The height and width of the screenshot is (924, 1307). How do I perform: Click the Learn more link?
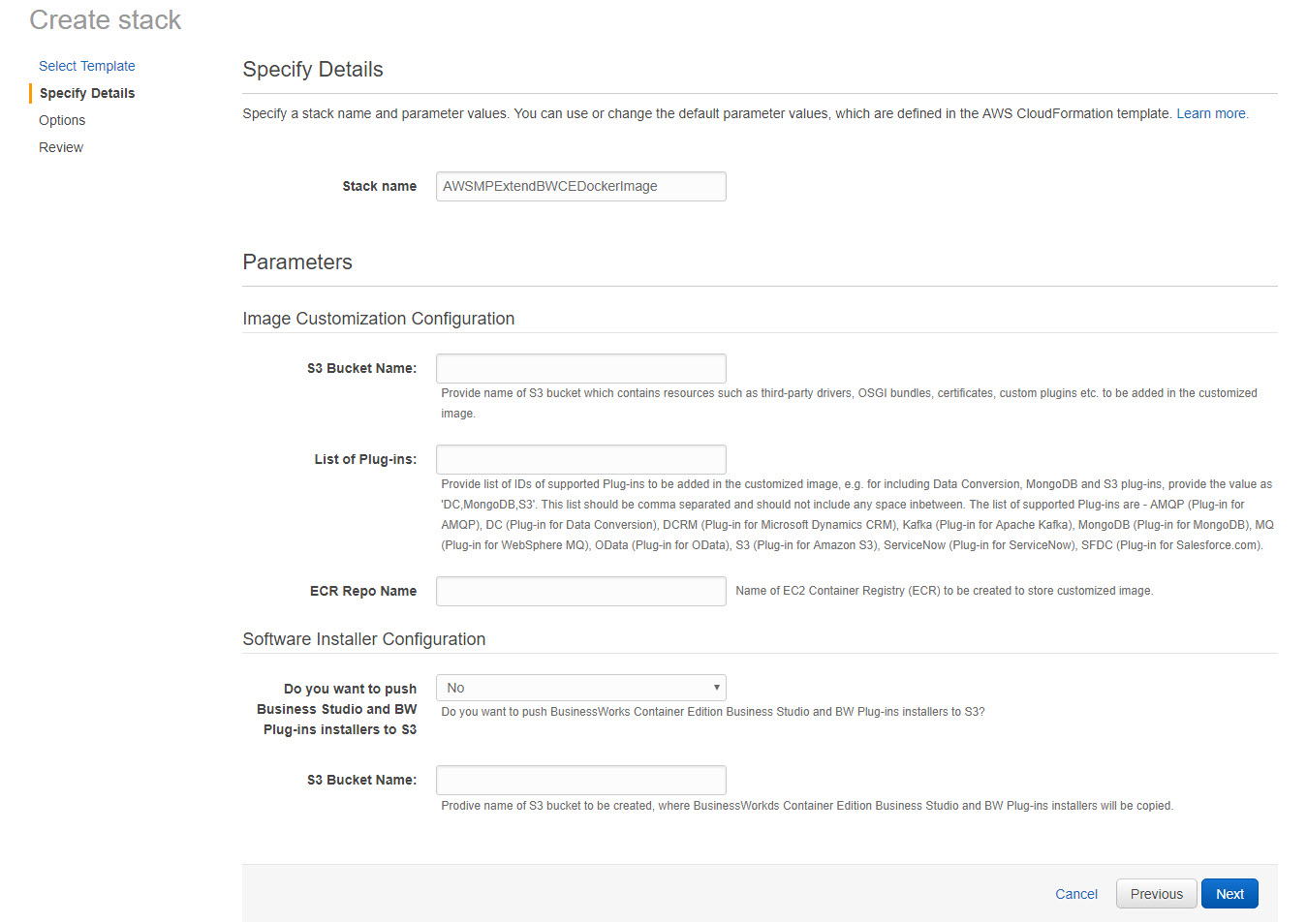(1211, 113)
